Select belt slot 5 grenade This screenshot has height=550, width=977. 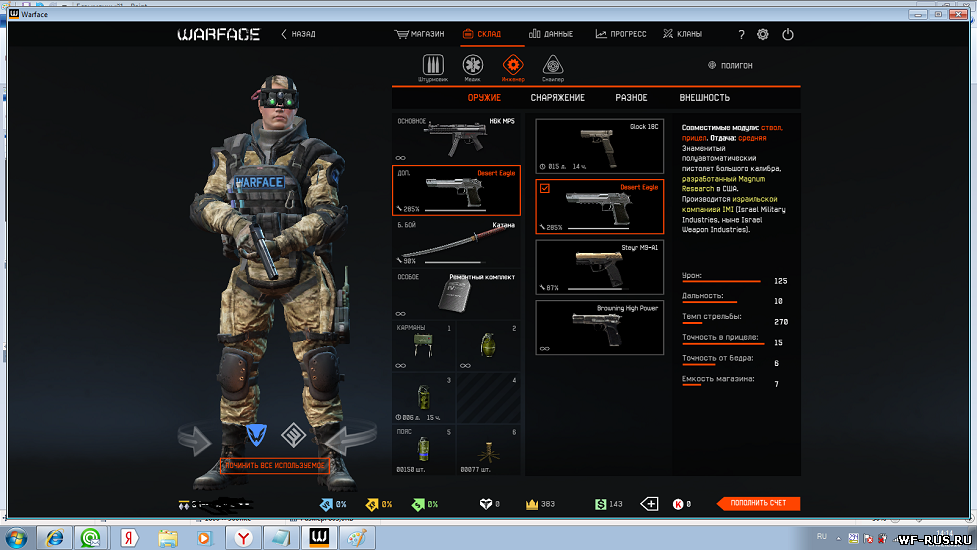point(424,450)
